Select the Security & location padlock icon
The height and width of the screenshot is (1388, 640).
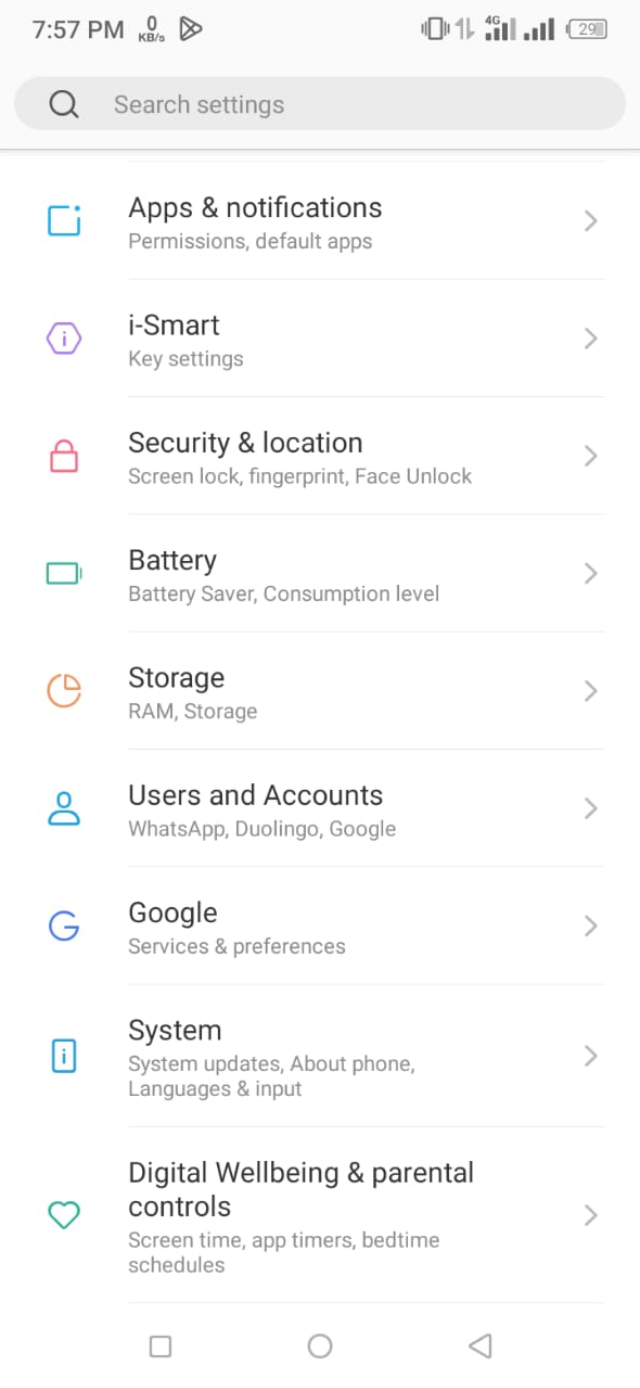(x=63, y=457)
